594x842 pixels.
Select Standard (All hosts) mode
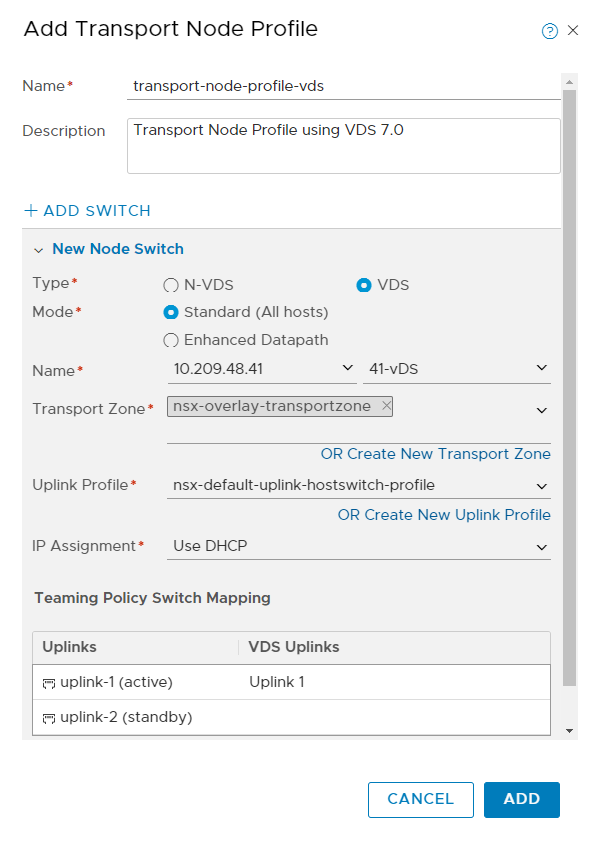tap(171, 312)
